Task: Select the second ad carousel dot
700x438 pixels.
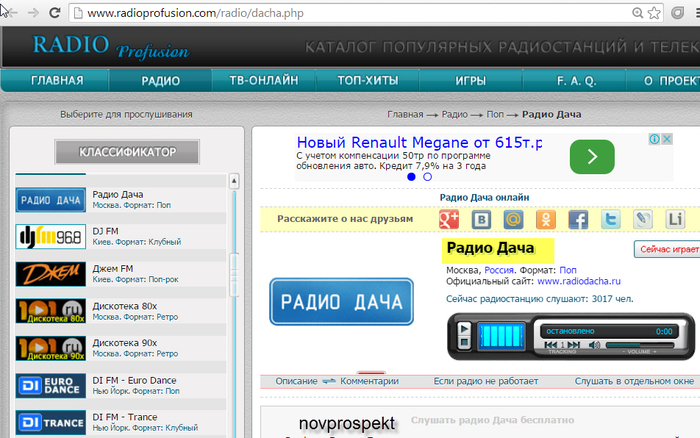Action: (x=427, y=176)
